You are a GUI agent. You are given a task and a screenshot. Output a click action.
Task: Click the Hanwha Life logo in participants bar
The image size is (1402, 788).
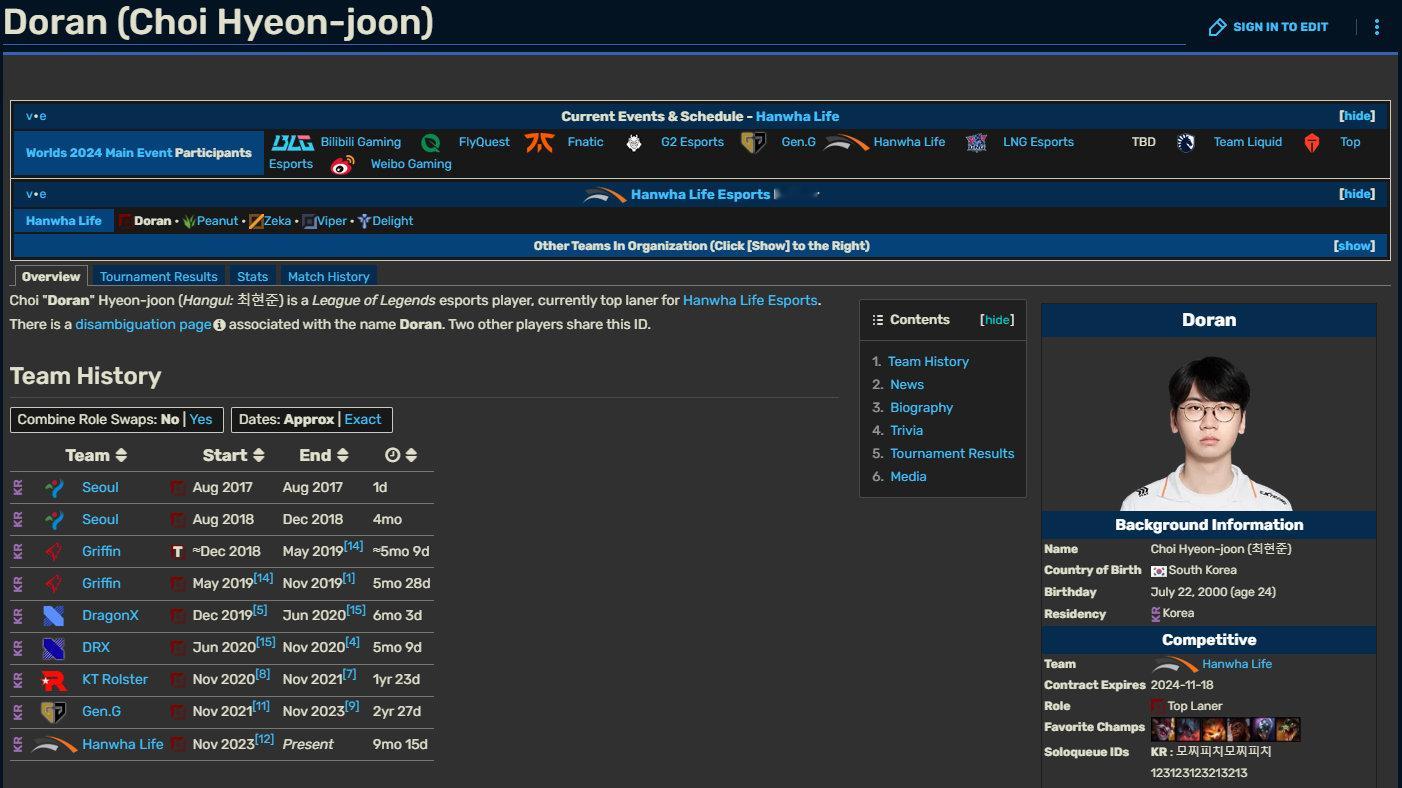pyautogui.click(x=846, y=143)
